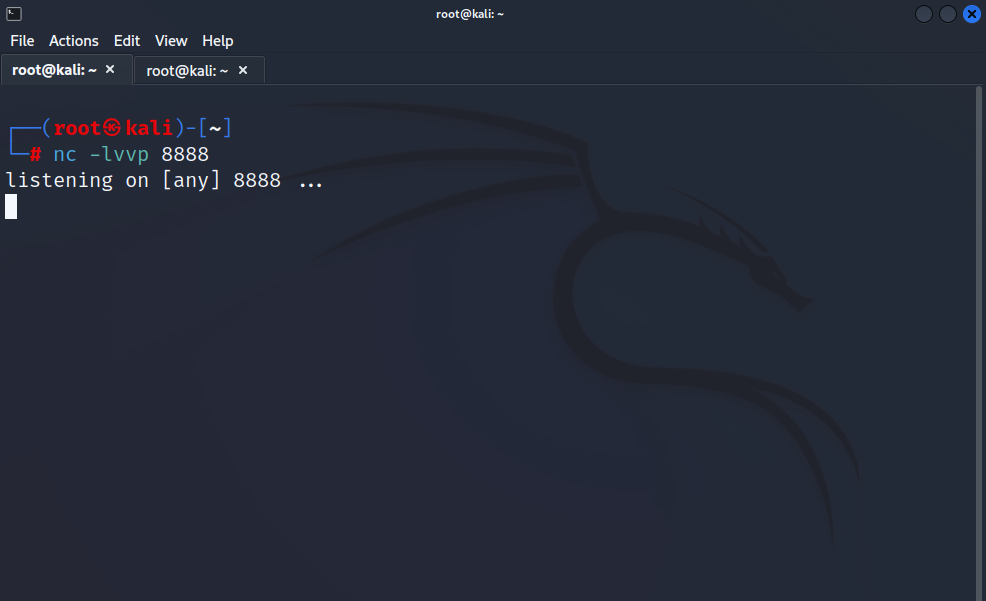This screenshot has height=601, width=986.
Task: Click the 'root㉿kali' prompt text
Action: (x=113, y=128)
